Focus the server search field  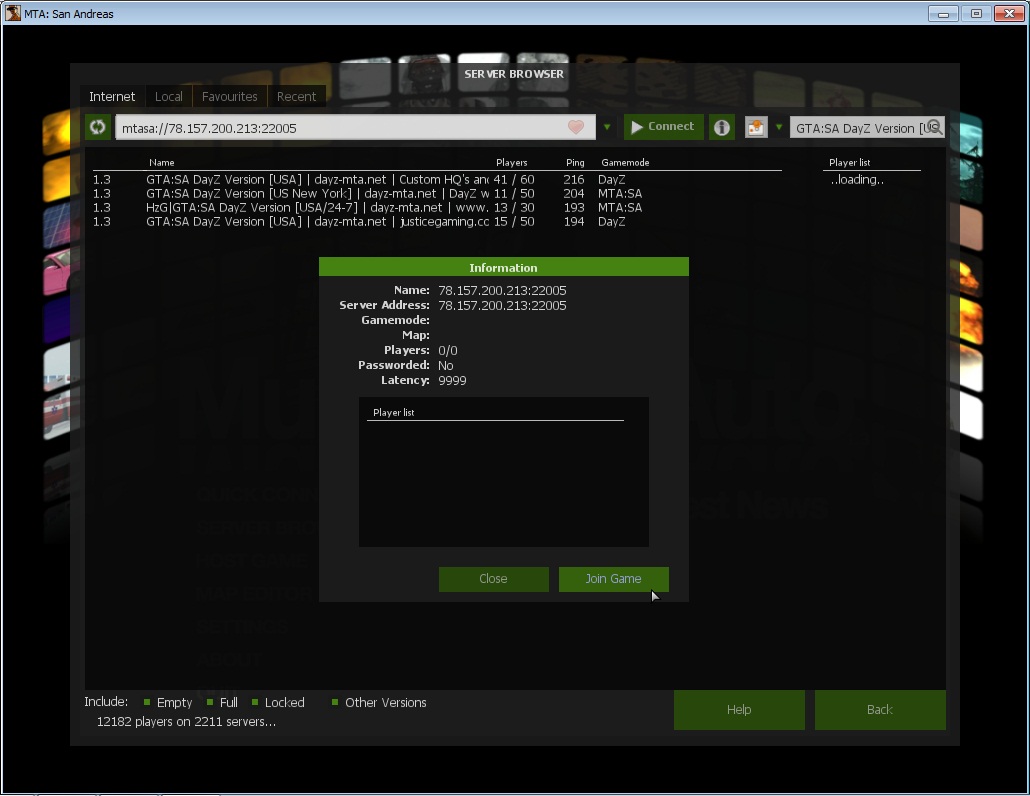(866, 128)
